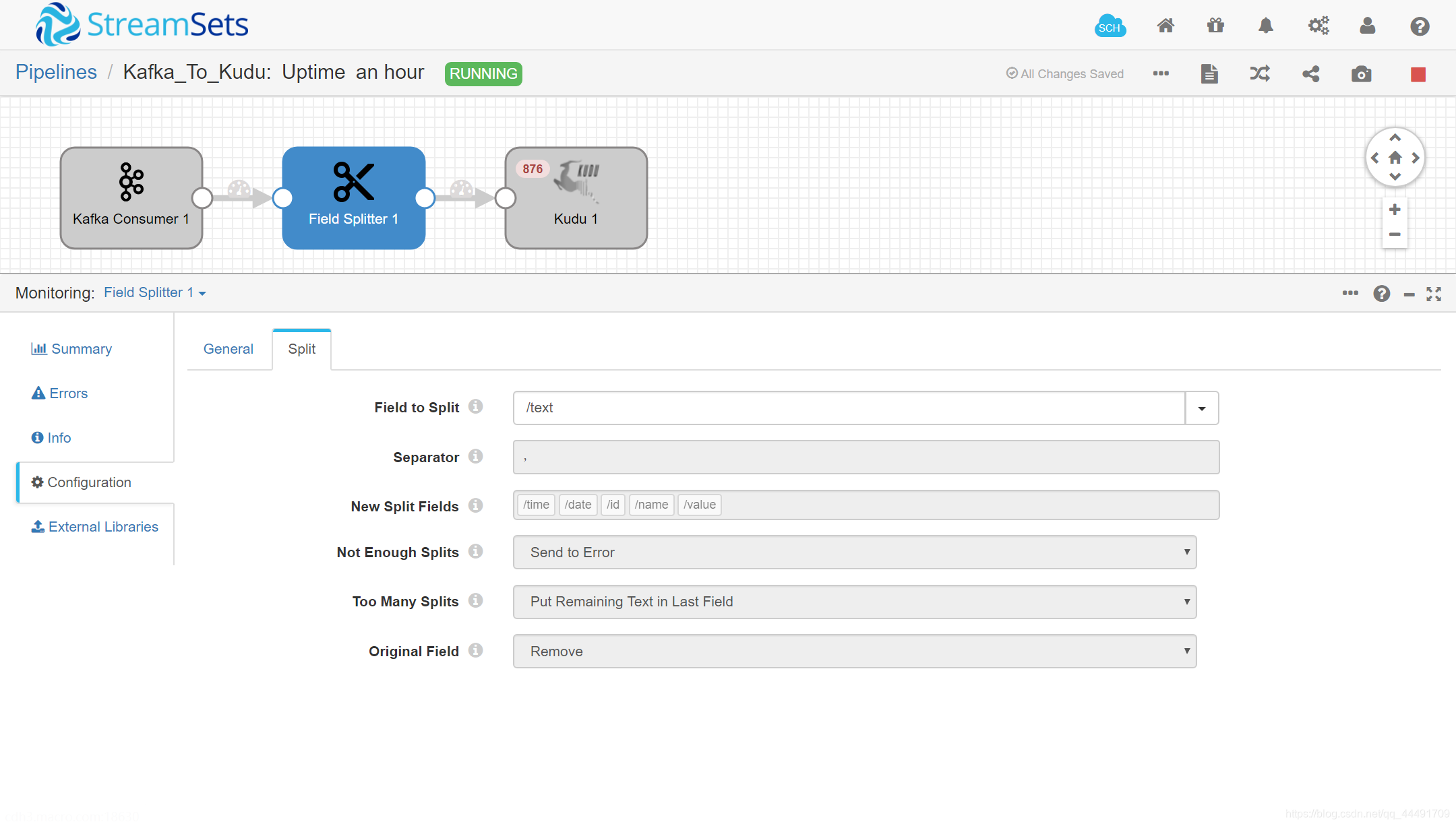Expand the Too Many Splits dropdown

pyautogui.click(x=1187, y=601)
